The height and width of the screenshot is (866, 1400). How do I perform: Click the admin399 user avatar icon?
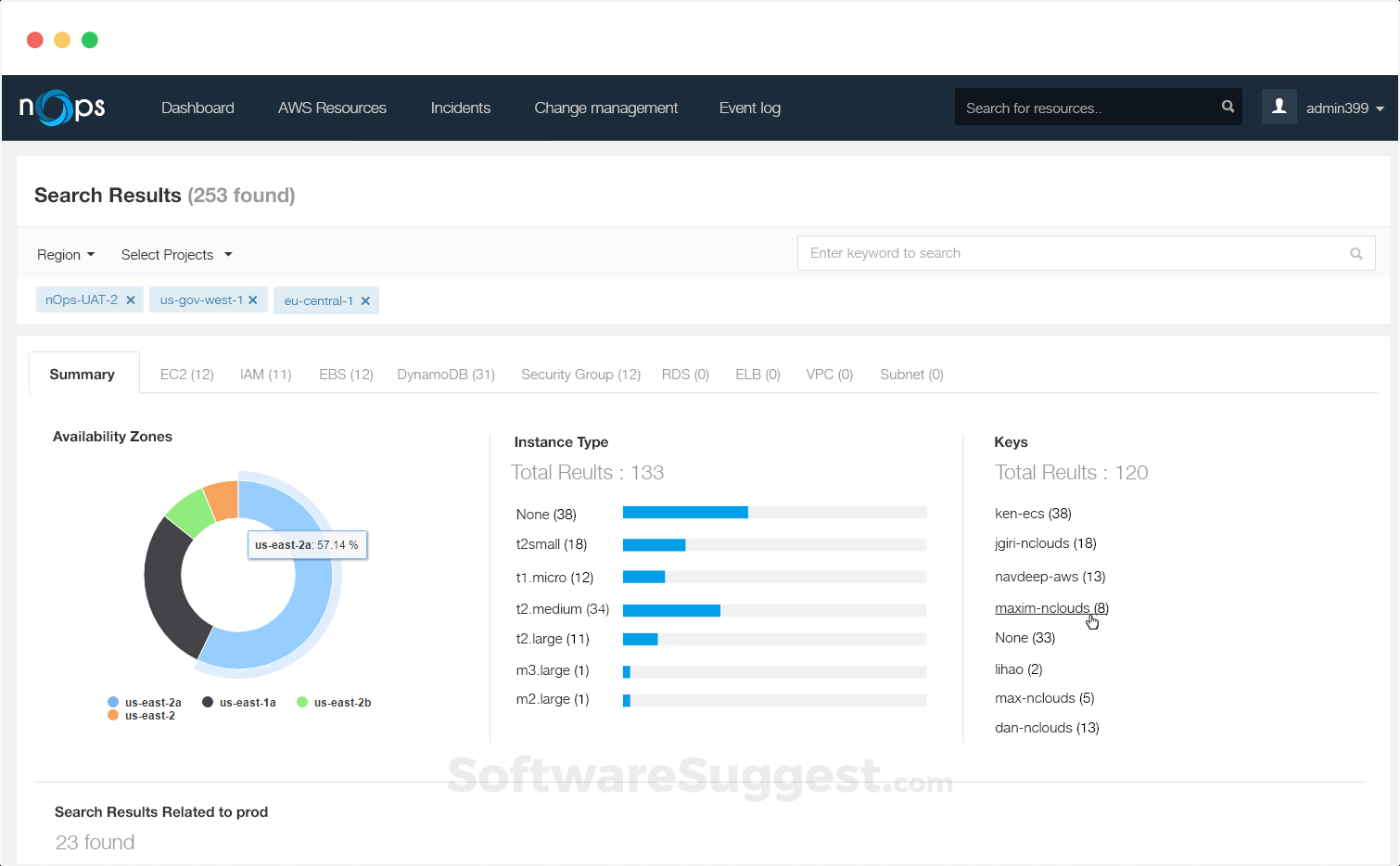pyautogui.click(x=1279, y=107)
